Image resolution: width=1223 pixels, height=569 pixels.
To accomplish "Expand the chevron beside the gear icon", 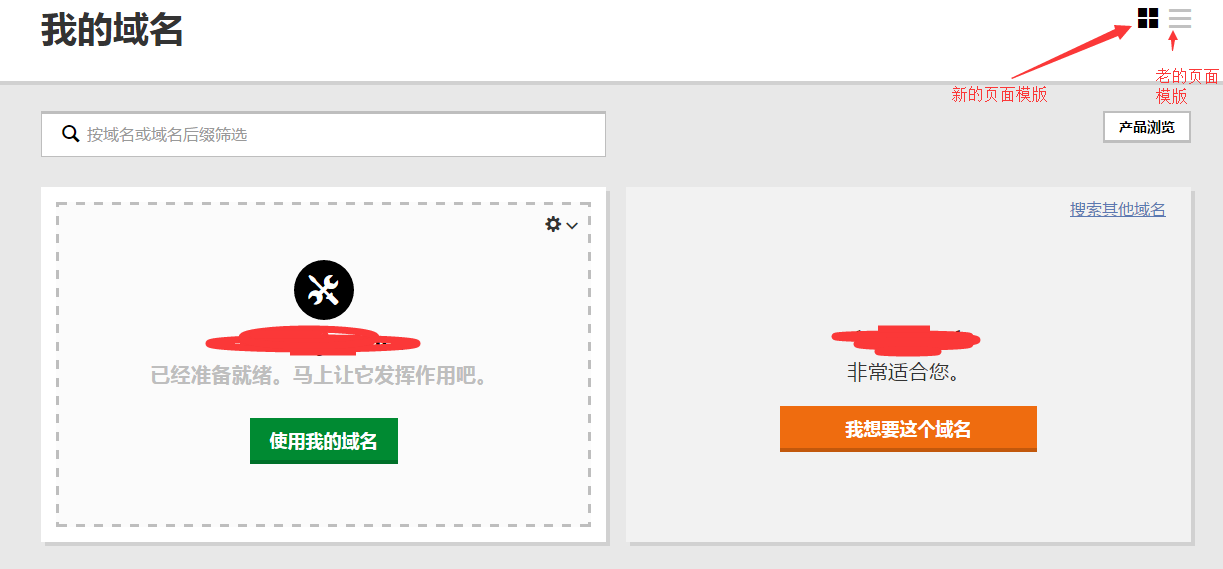I will point(572,226).
